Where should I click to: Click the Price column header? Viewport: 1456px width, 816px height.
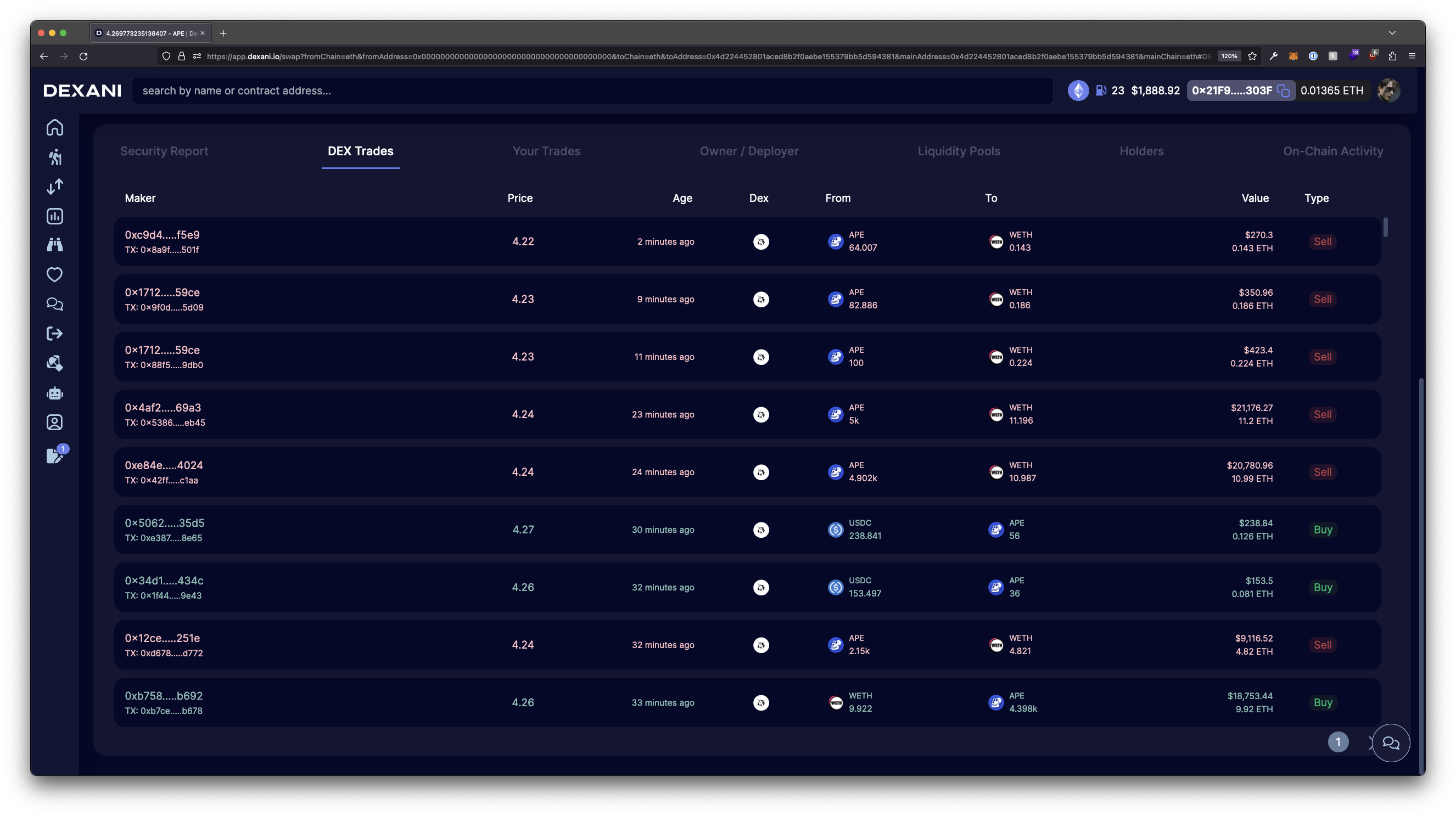coord(520,198)
